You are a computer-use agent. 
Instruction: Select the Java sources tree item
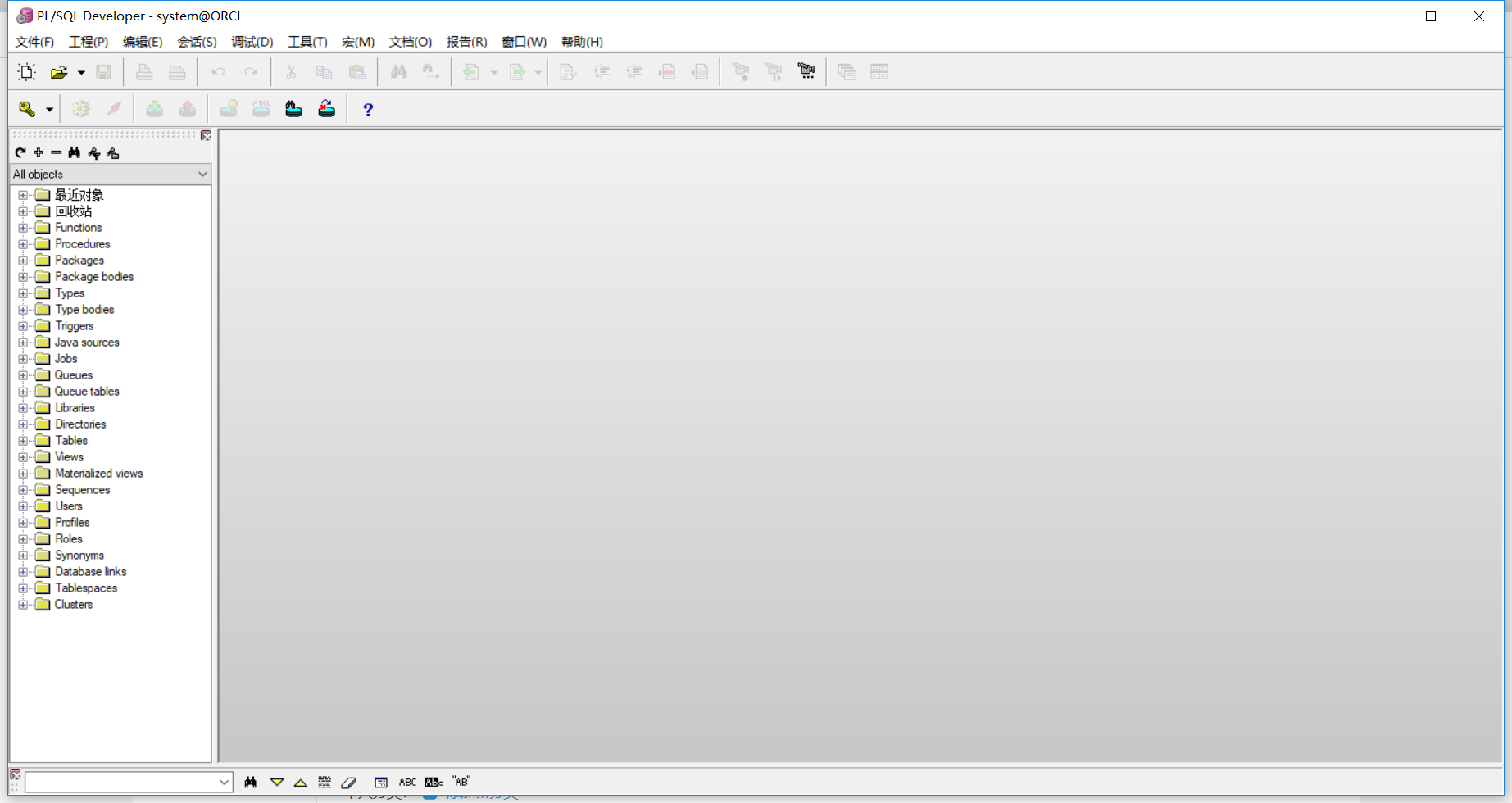(87, 343)
